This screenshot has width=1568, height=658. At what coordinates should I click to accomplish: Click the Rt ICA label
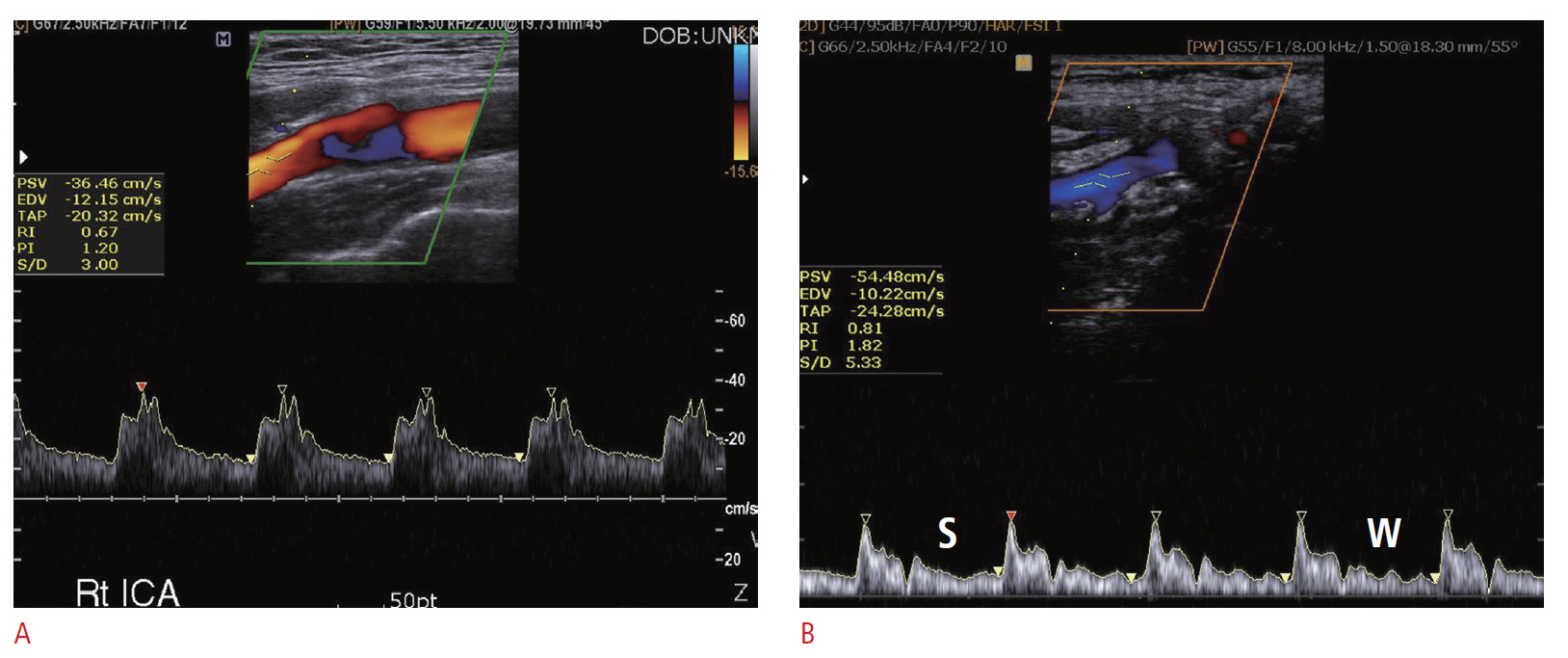point(127,592)
